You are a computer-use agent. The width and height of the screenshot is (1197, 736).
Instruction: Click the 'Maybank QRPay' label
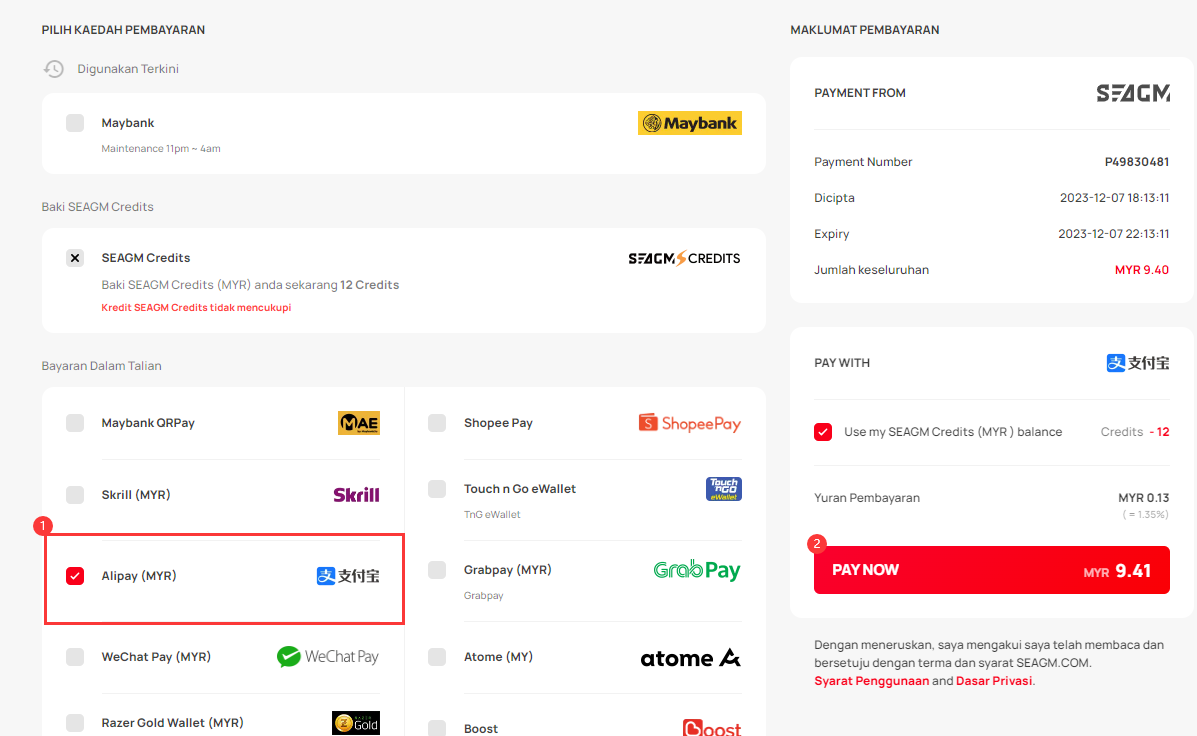coord(148,423)
